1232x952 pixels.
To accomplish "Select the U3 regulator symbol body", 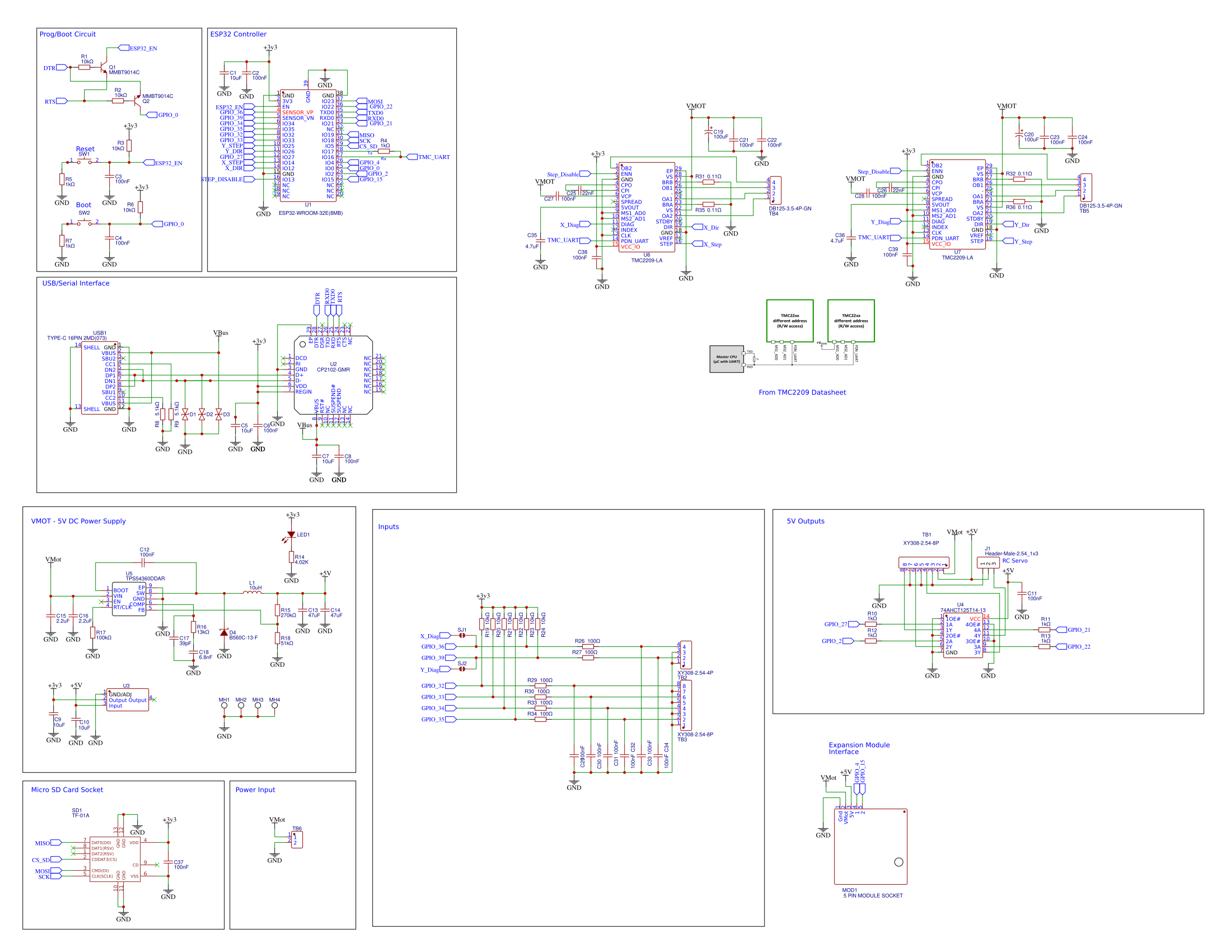I will pyautogui.click(x=128, y=700).
